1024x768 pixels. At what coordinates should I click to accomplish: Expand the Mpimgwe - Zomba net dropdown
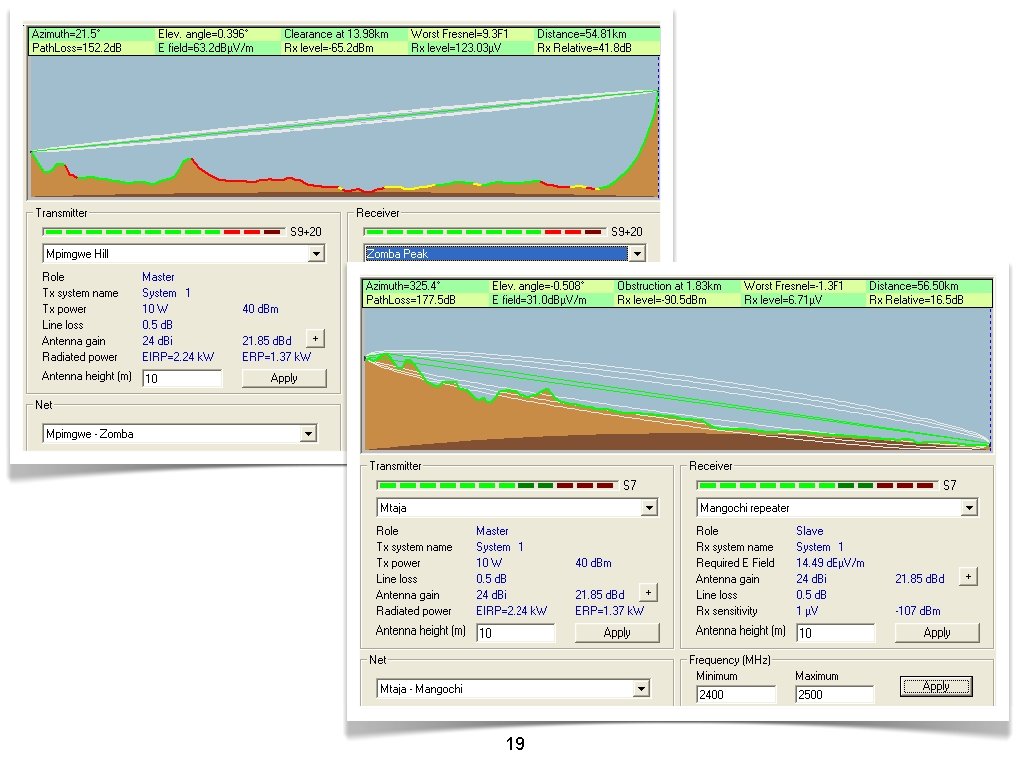(x=308, y=434)
